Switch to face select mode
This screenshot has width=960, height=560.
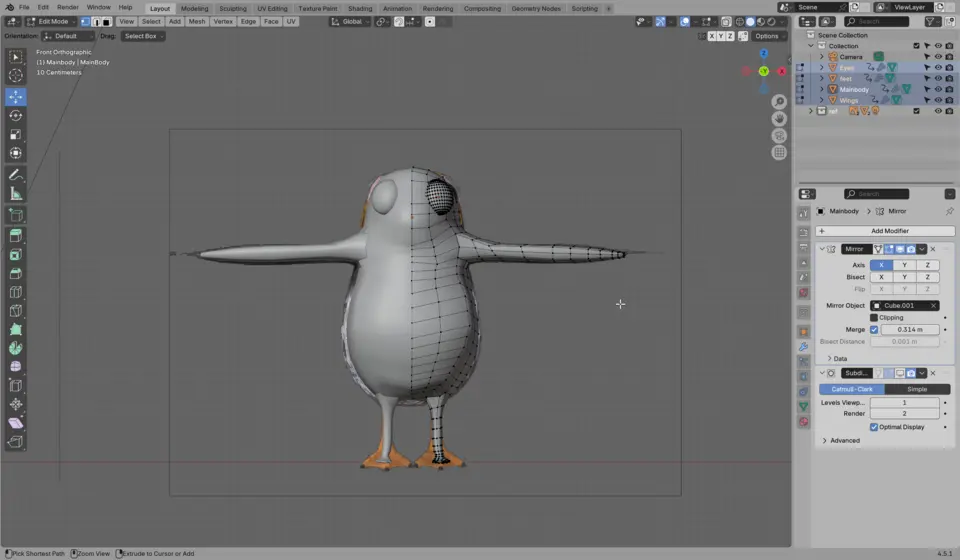(x=106, y=21)
